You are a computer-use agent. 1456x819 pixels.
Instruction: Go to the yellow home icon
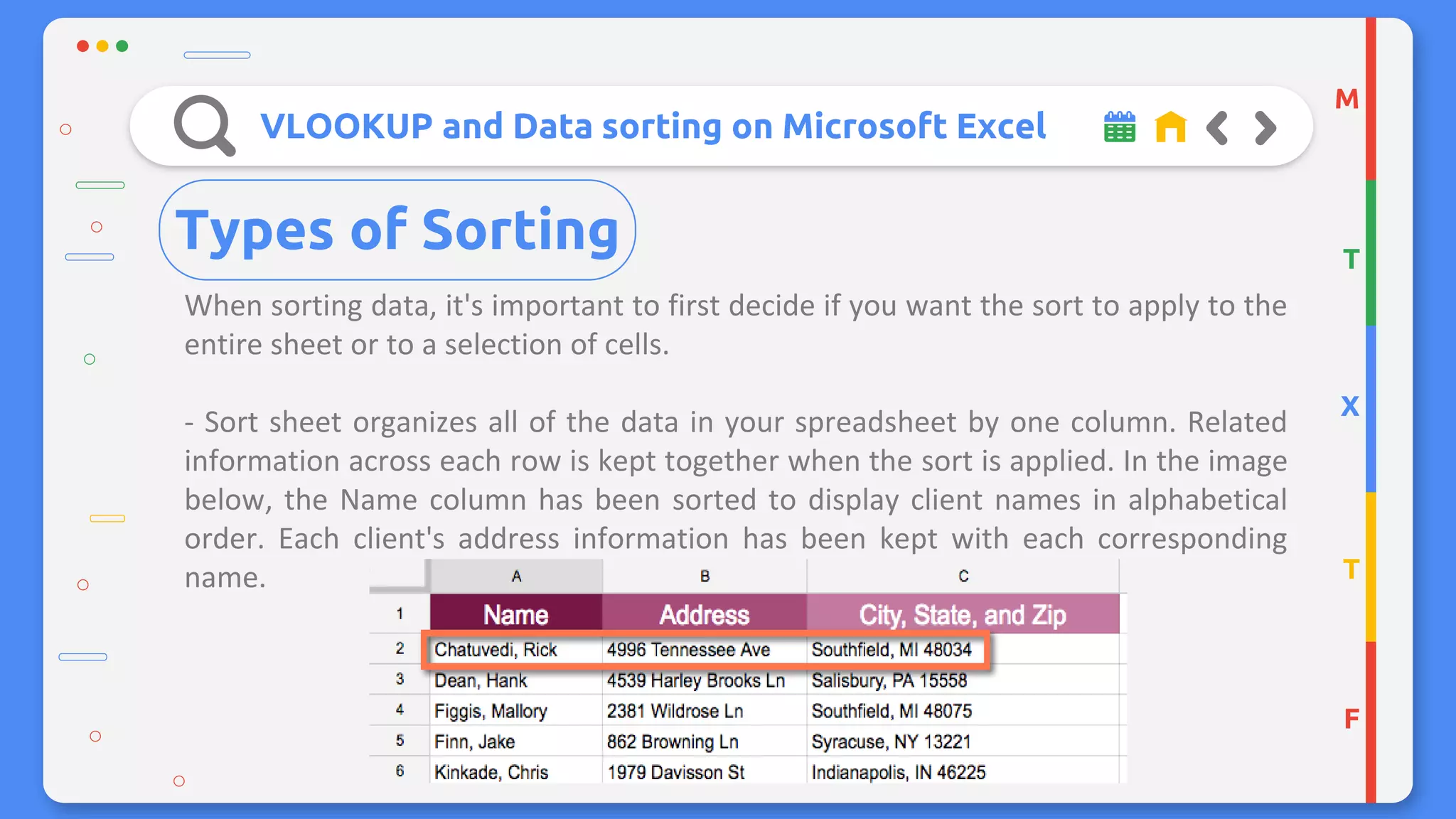coord(1171,127)
